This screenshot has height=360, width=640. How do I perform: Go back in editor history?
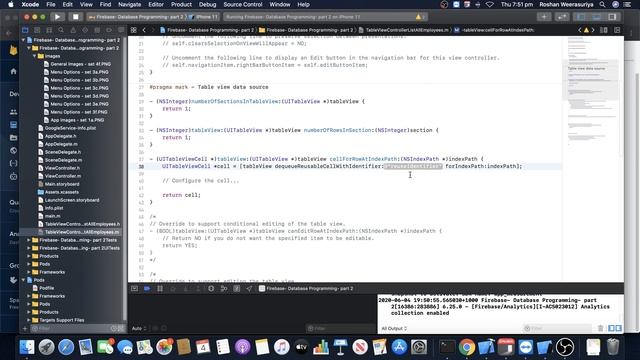pyautogui.click(x=144, y=30)
